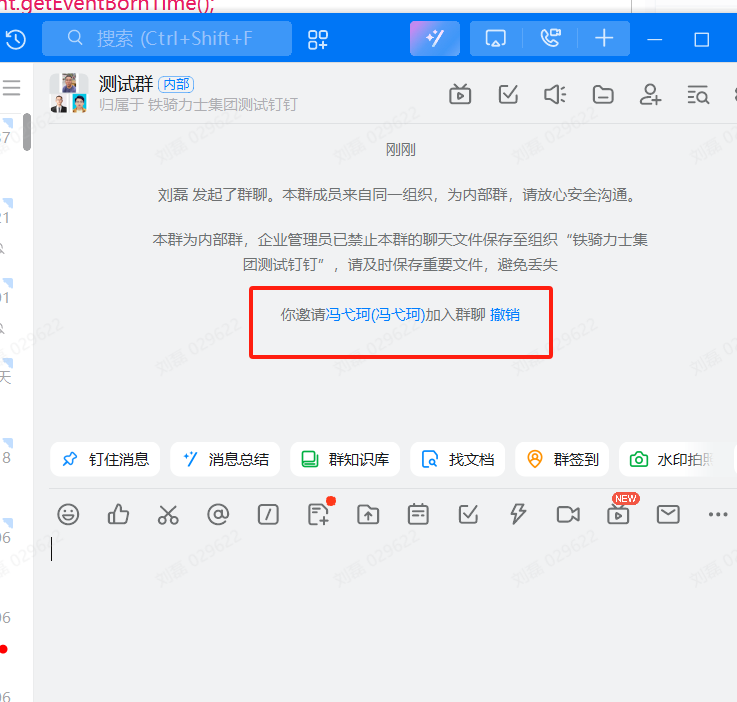This screenshot has width=737, height=702.
Task: Click the search box in title bar
Action: click(180, 39)
